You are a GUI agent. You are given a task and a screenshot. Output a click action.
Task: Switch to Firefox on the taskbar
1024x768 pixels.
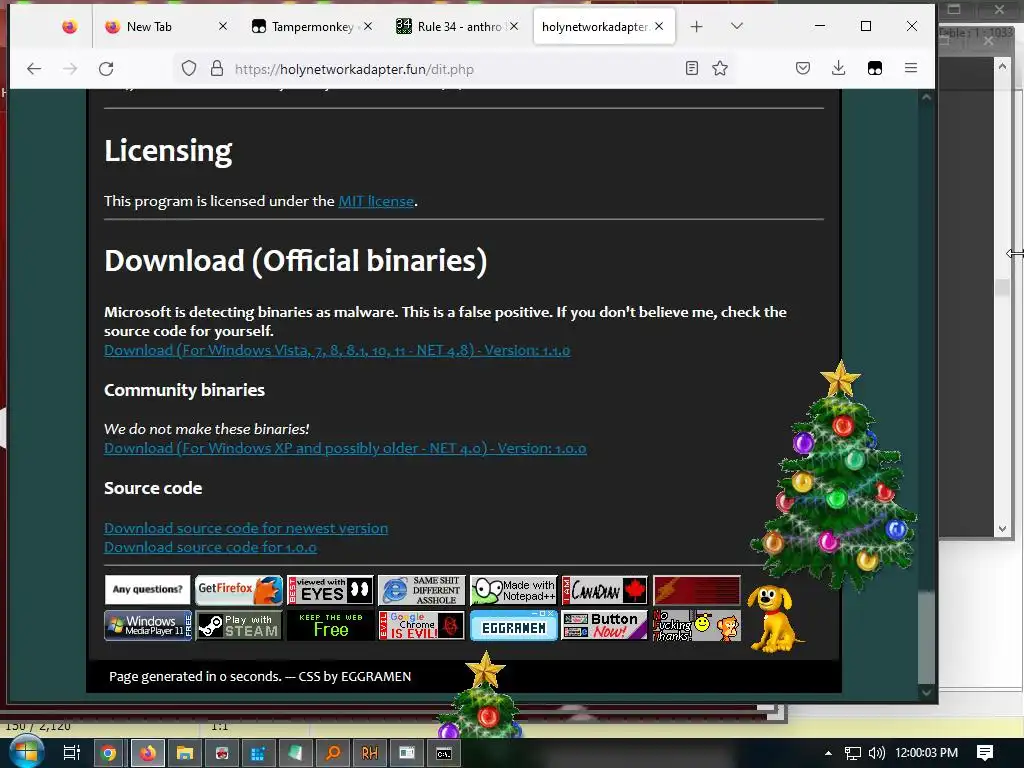148,753
